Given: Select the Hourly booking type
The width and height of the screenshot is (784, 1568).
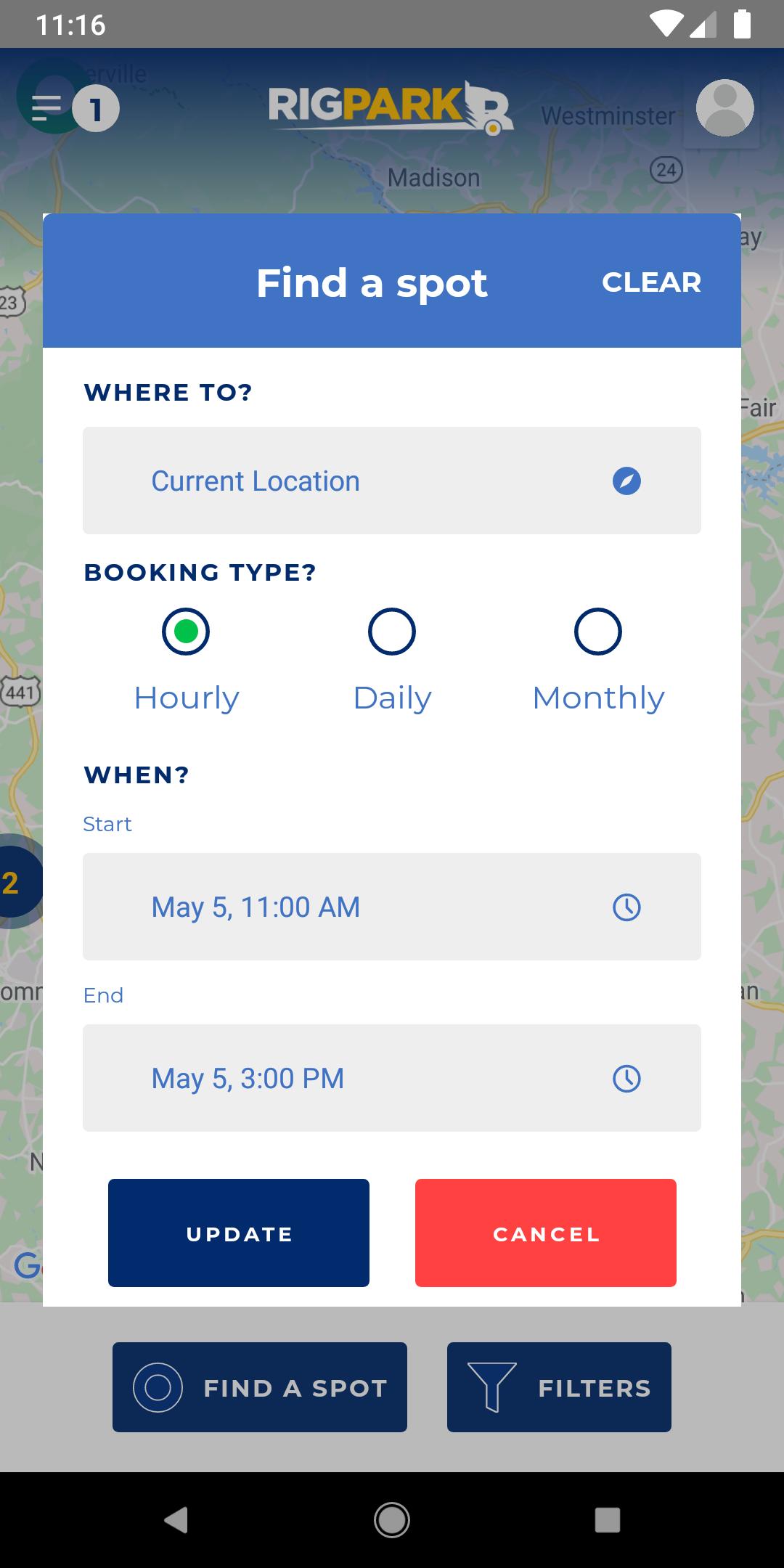Looking at the screenshot, I should point(186,632).
